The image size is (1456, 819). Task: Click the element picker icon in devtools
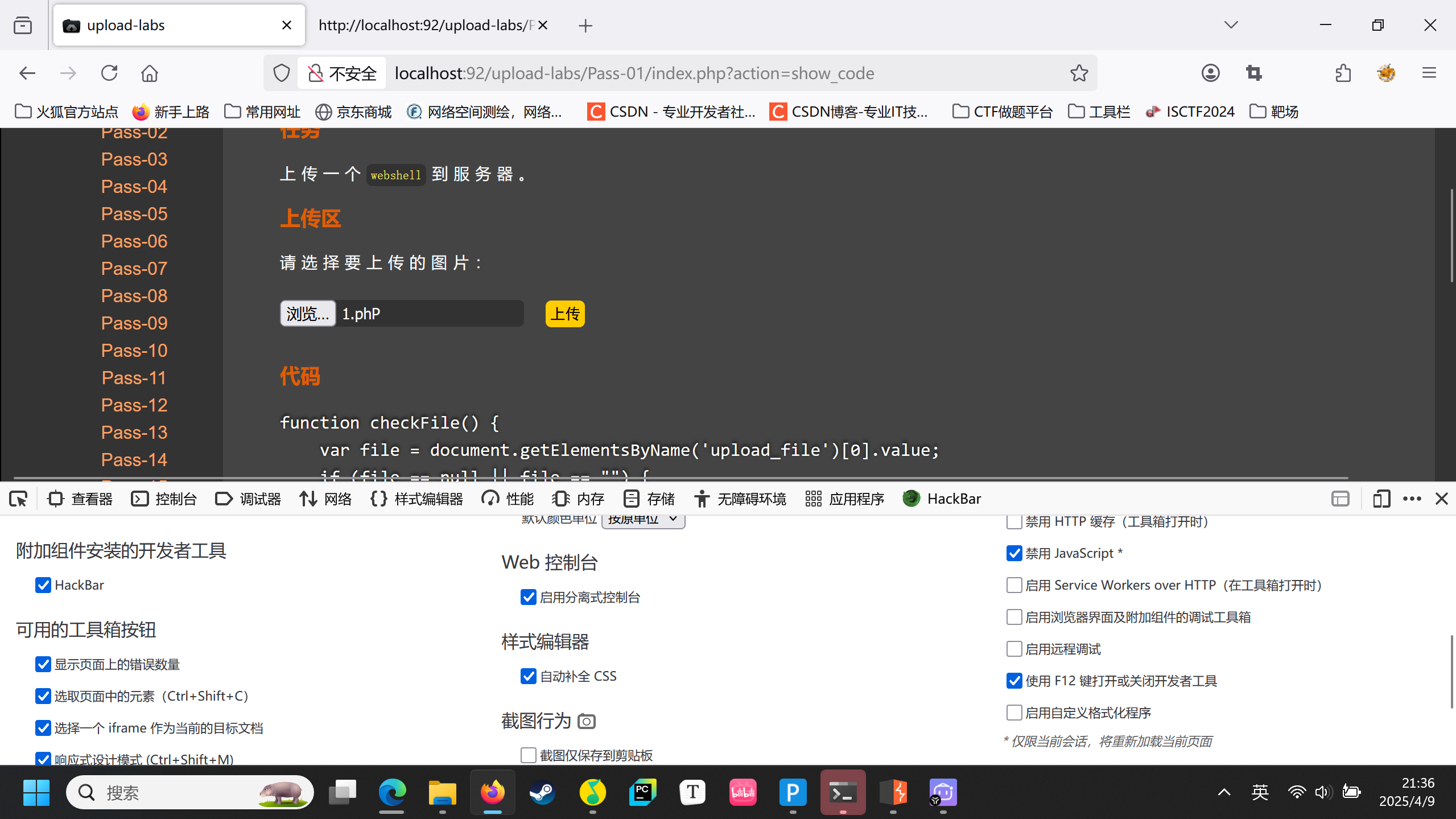(18, 499)
